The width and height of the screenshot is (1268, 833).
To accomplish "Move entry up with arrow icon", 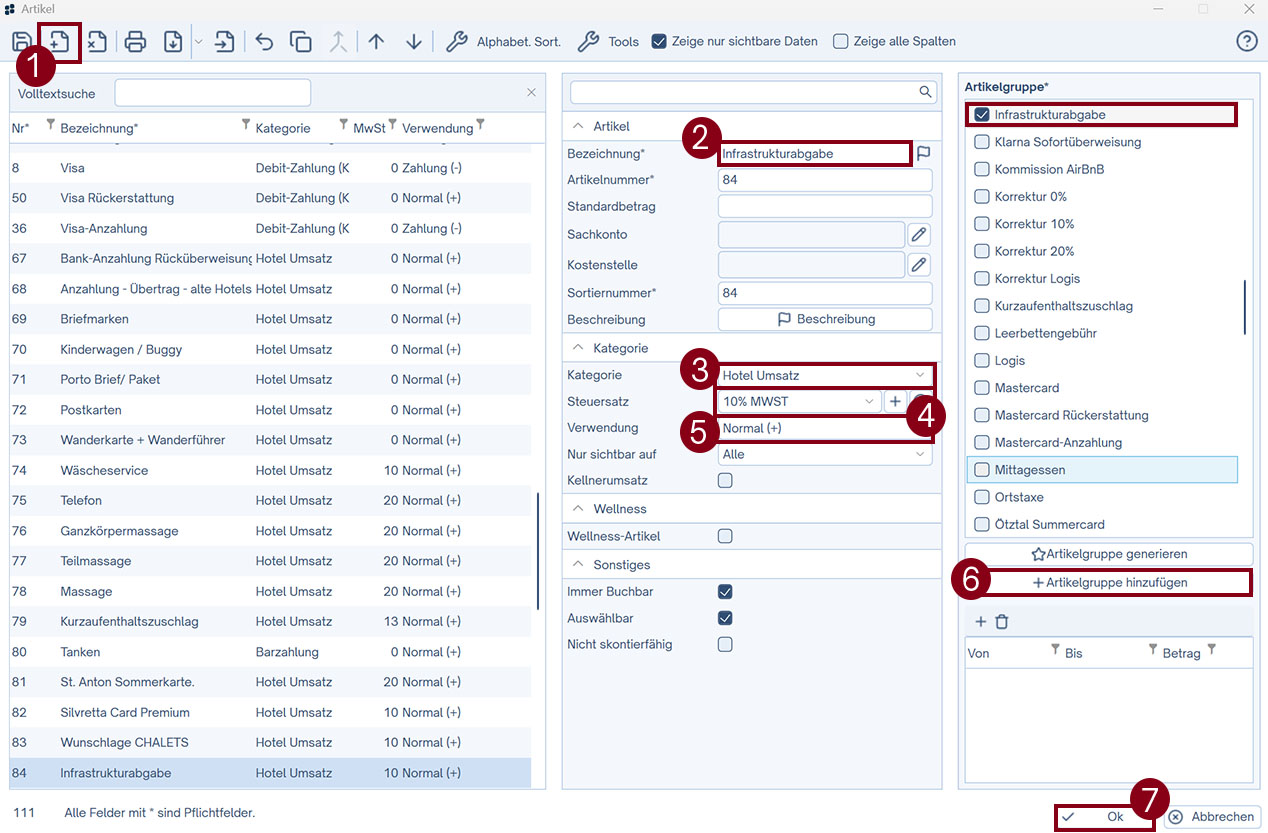I will pos(376,42).
